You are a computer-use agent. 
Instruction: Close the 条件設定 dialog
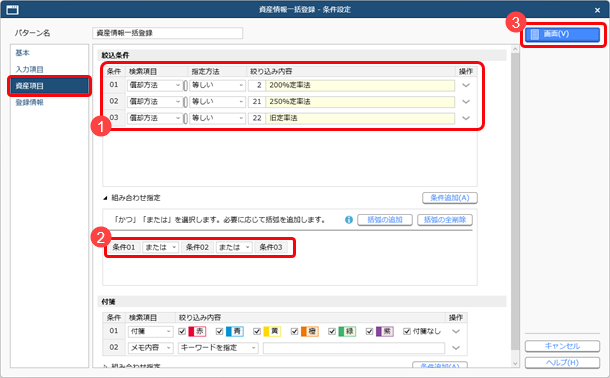tap(597, 10)
